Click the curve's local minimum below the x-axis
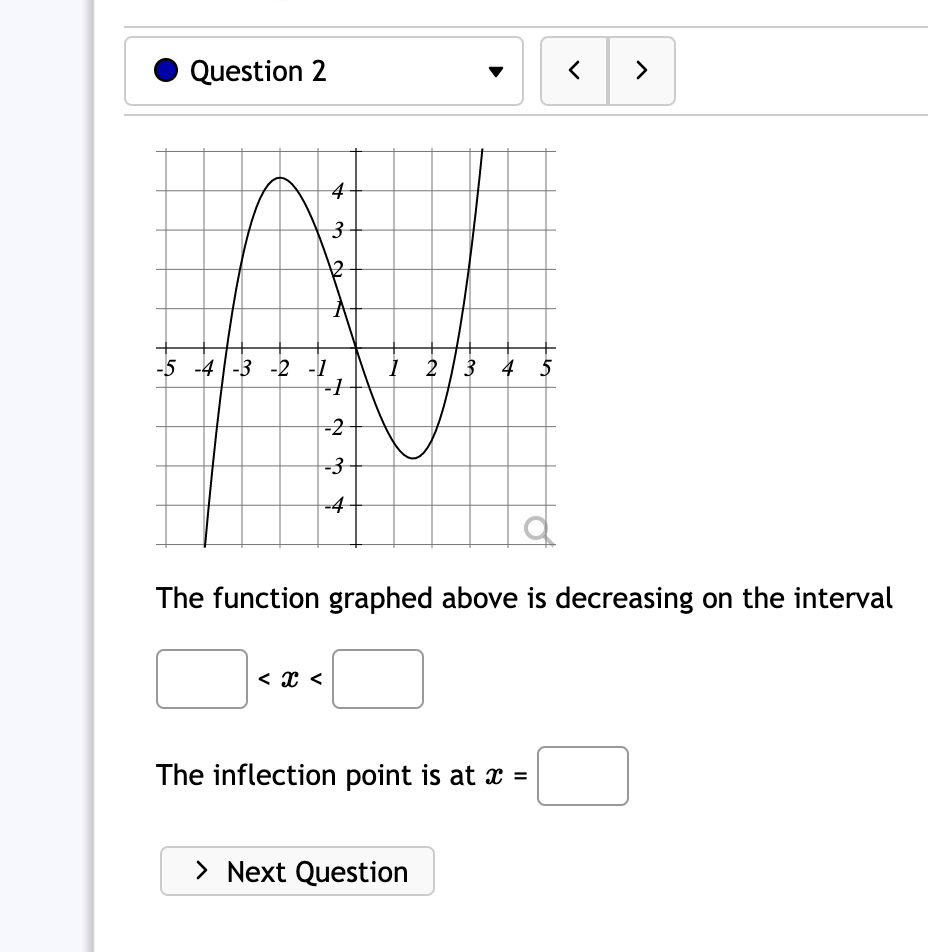 [413, 458]
